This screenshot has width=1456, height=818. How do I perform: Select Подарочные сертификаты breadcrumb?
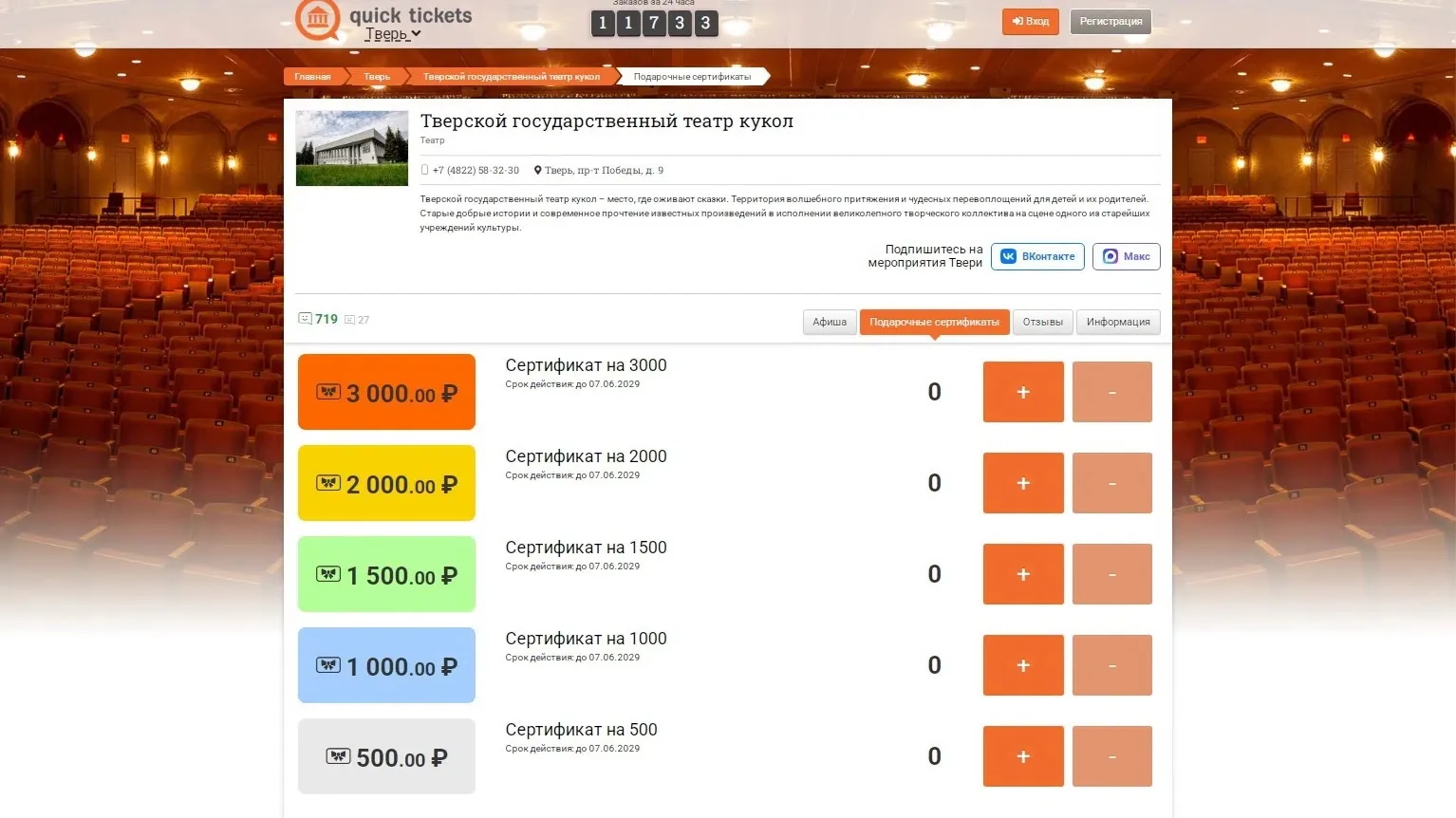point(692,77)
